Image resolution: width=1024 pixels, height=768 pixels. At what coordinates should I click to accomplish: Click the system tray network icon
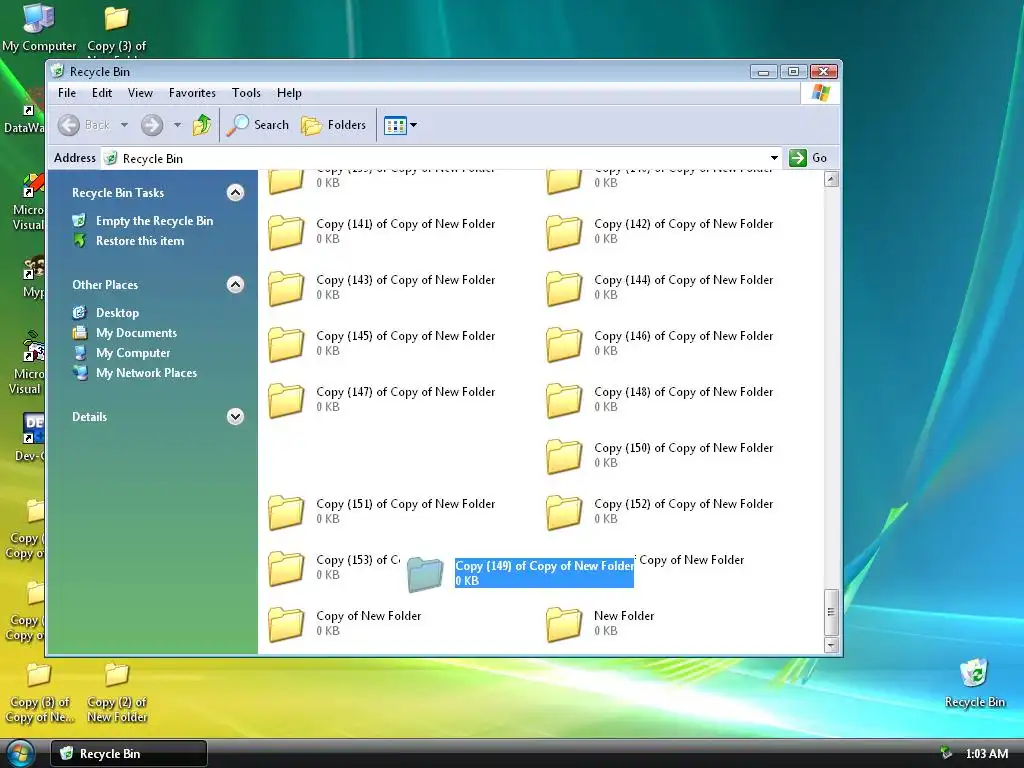point(946,754)
